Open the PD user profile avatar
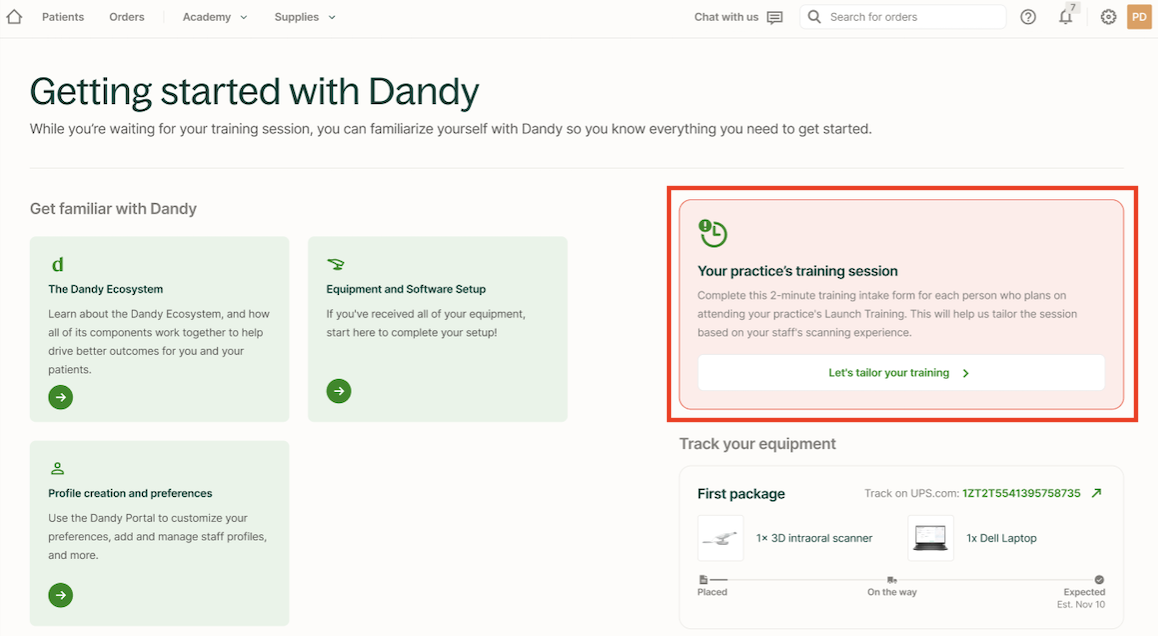The width and height of the screenshot is (1158, 636). 1139,17
